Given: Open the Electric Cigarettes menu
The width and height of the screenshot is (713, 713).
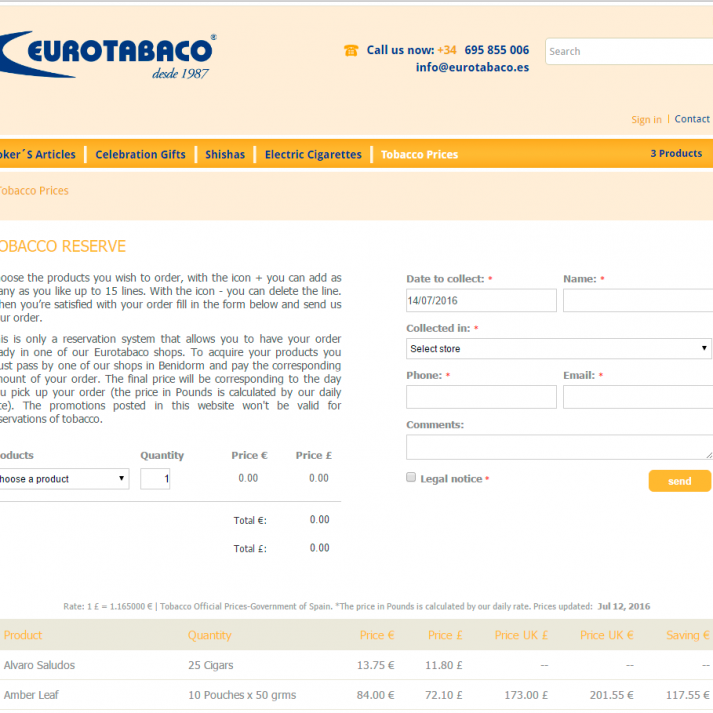Looking at the screenshot, I should click(x=313, y=155).
